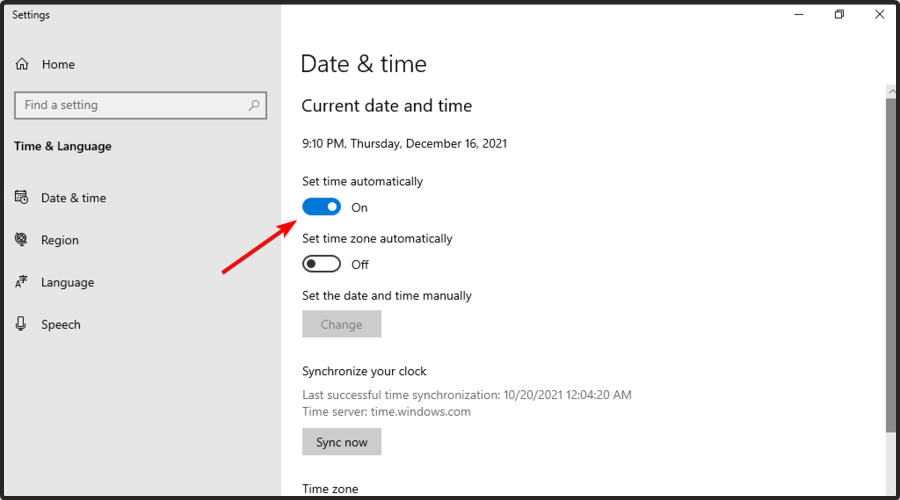The image size is (900, 500).
Task: Click the Home house icon
Action: click(22, 64)
